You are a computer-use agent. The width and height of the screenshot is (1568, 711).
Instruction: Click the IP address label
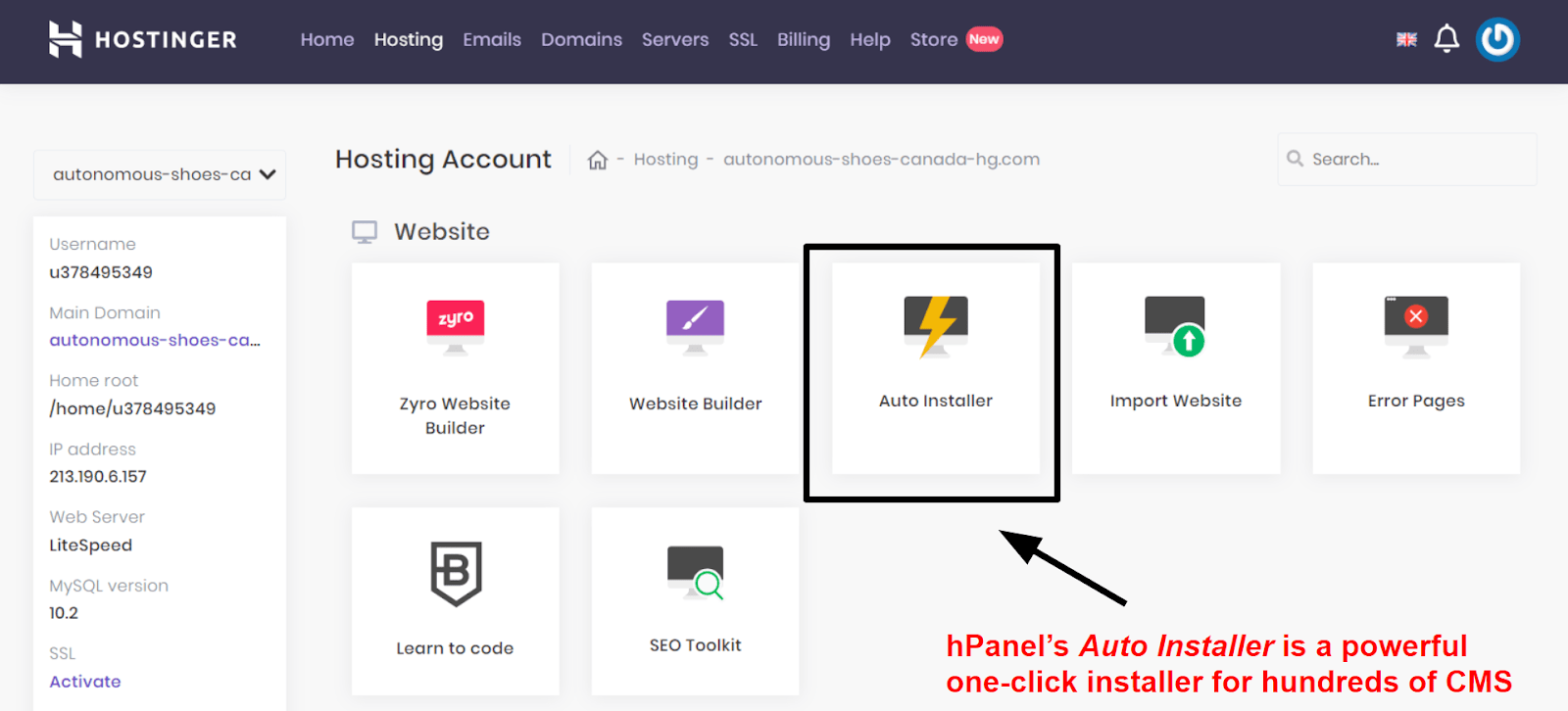click(x=93, y=450)
